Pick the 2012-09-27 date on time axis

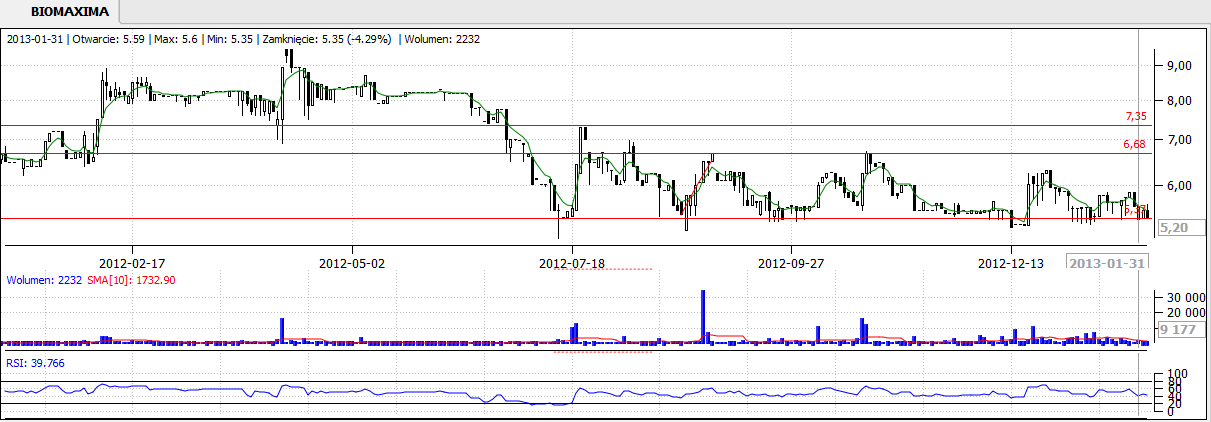791,264
